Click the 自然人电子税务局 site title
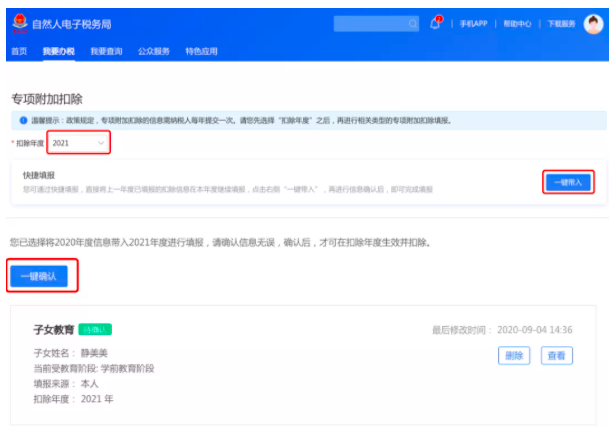This screenshot has width=612, height=428. [x=72, y=24]
